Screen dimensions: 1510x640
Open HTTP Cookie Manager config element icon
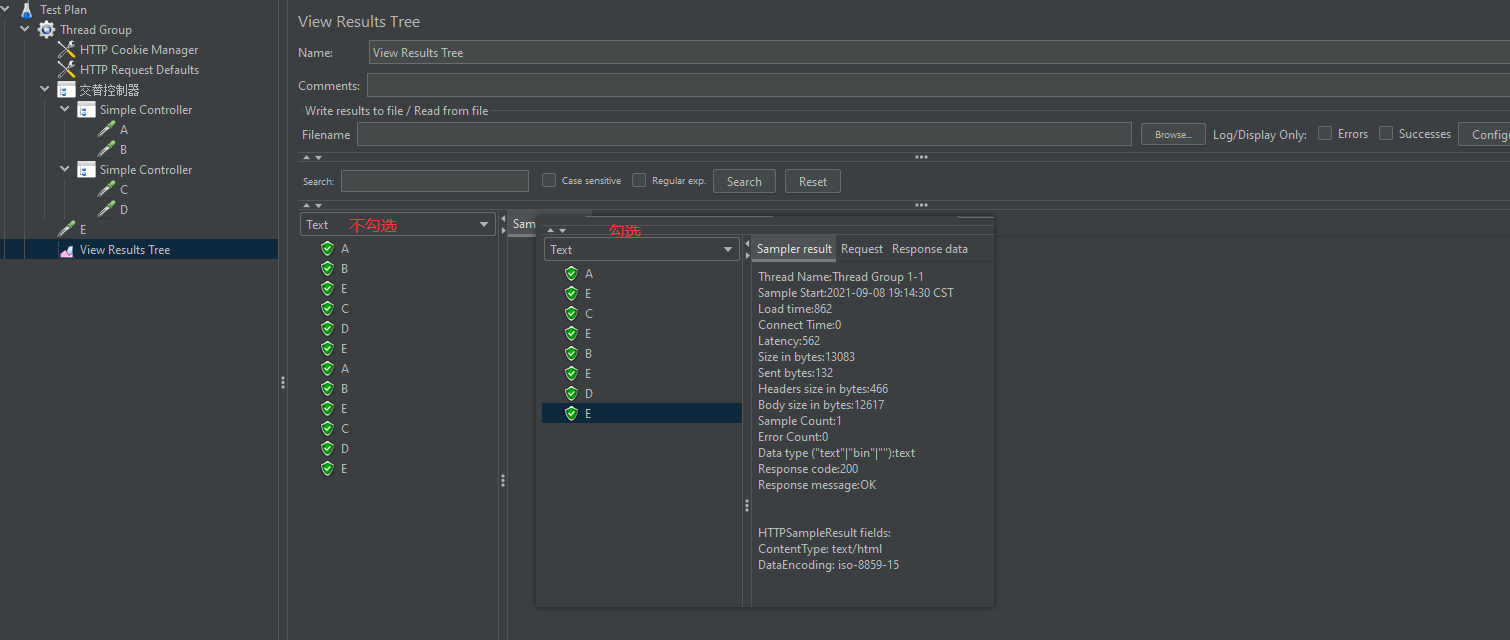coord(67,49)
